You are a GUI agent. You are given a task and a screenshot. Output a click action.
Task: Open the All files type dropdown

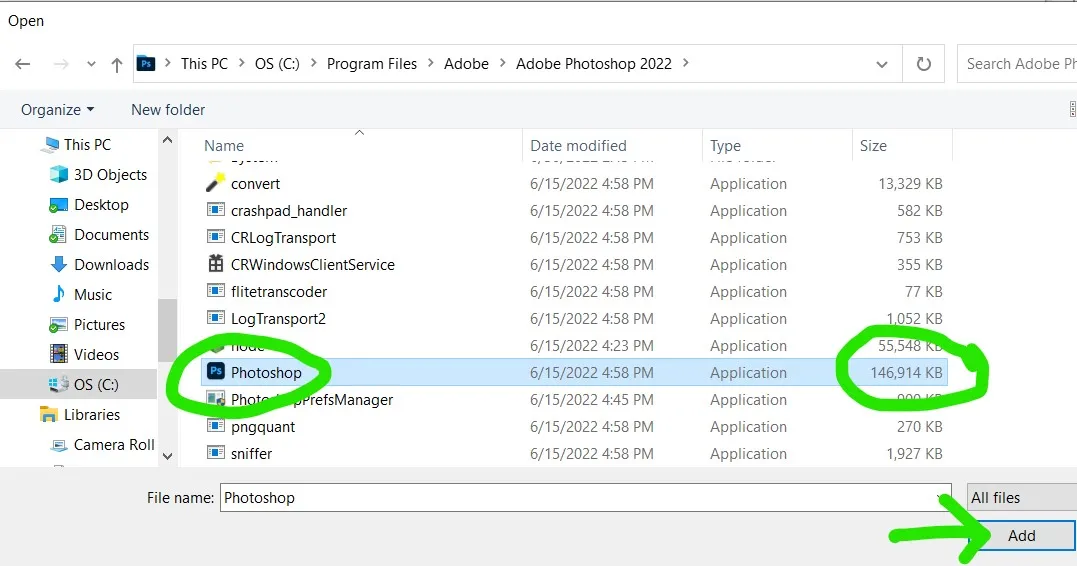click(x=1020, y=497)
